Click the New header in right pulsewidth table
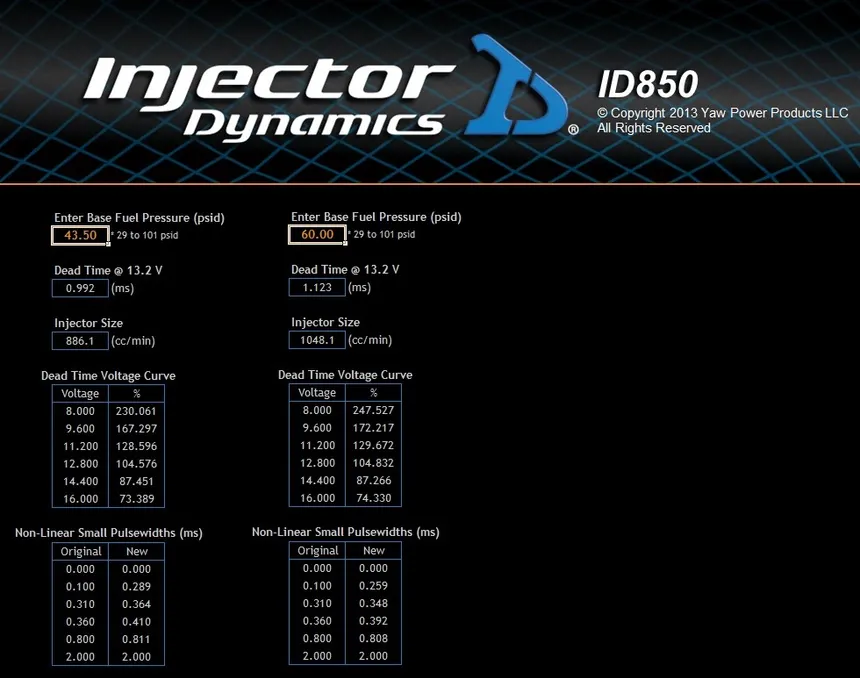 [x=374, y=550]
